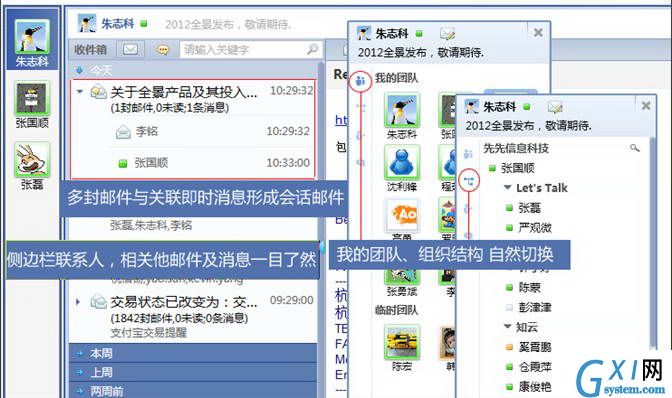Open 沈利锋 team member thumbnail
The width and height of the screenshot is (672, 398).
pyautogui.click(x=402, y=162)
